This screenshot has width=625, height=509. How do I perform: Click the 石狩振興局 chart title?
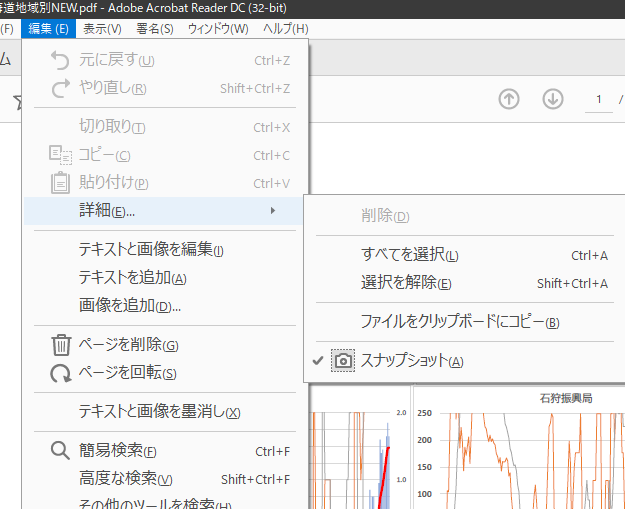pyautogui.click(x=566, y=398)
